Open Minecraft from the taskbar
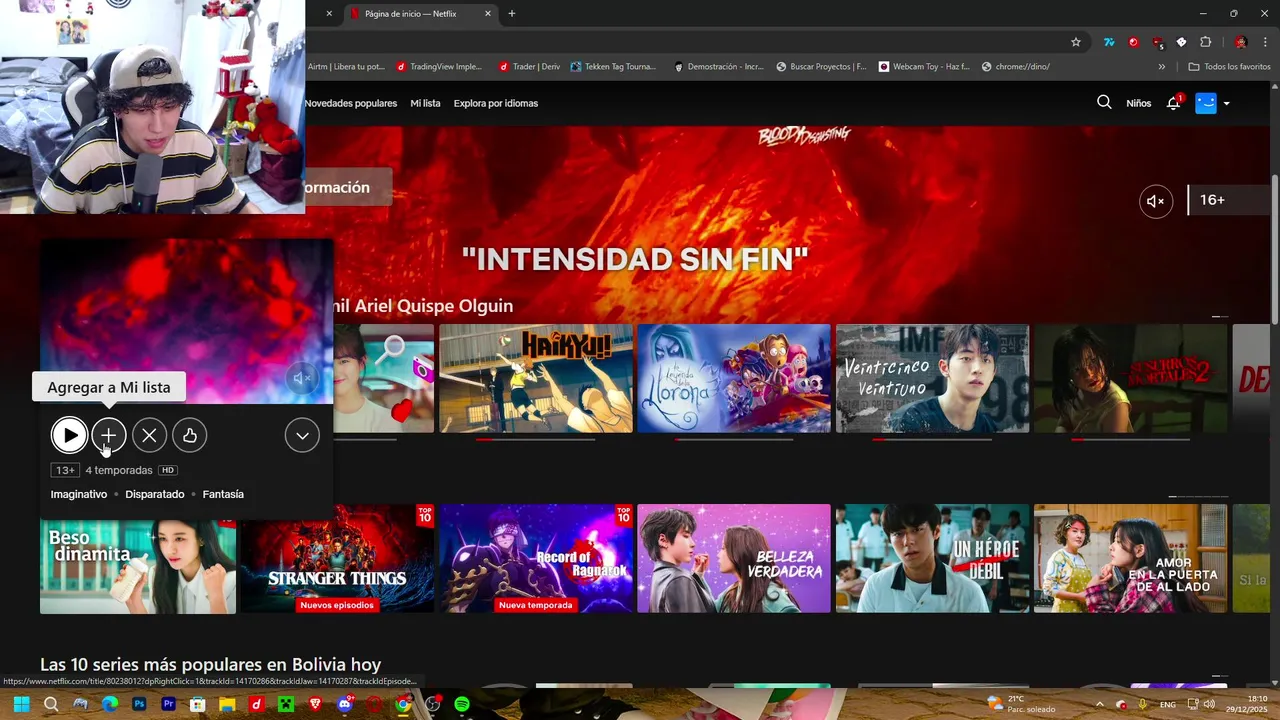Screen dimensions: 1280x720 [286, 704]
